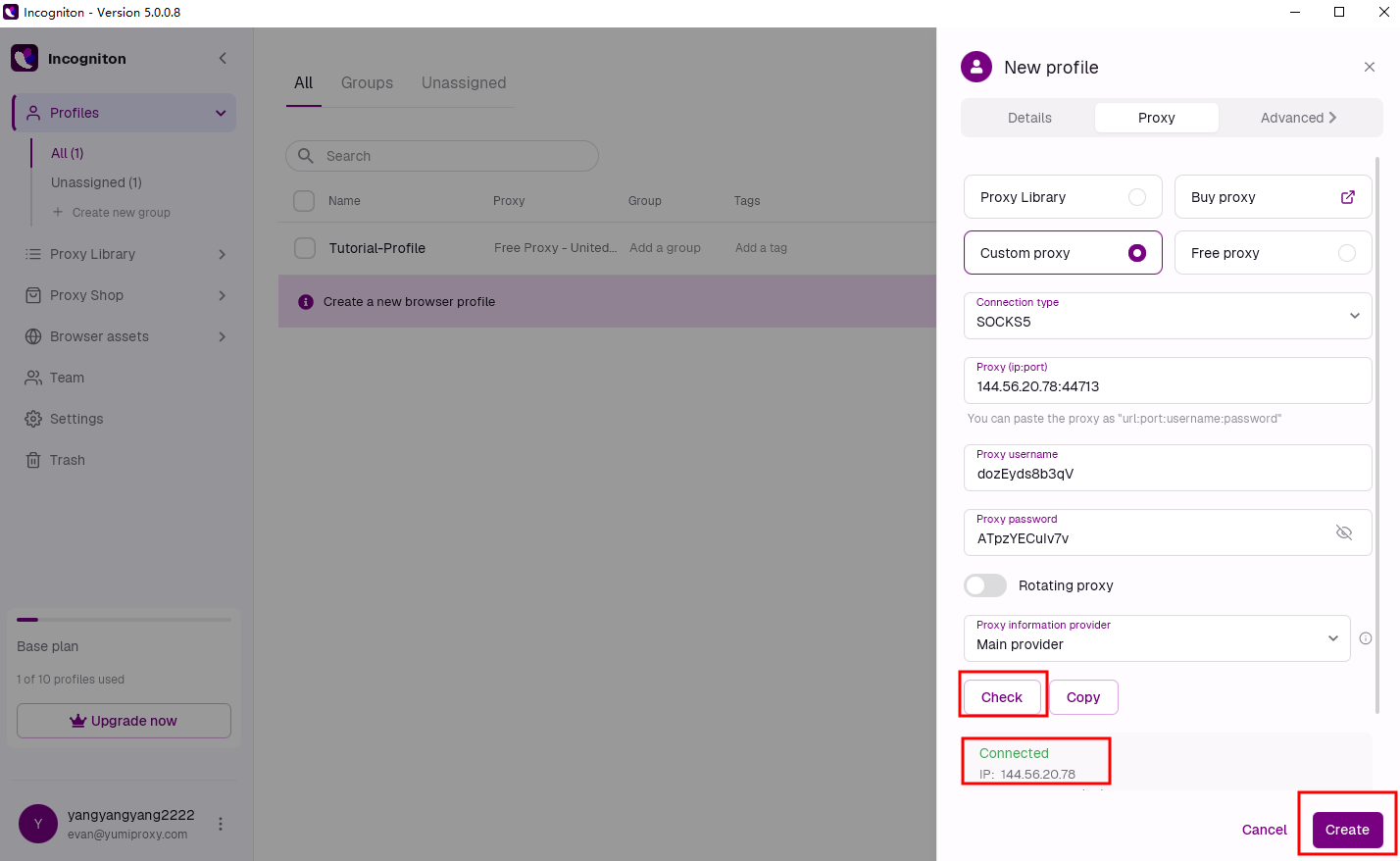
Task: Select the Groups tab
Action: (367, 82)
